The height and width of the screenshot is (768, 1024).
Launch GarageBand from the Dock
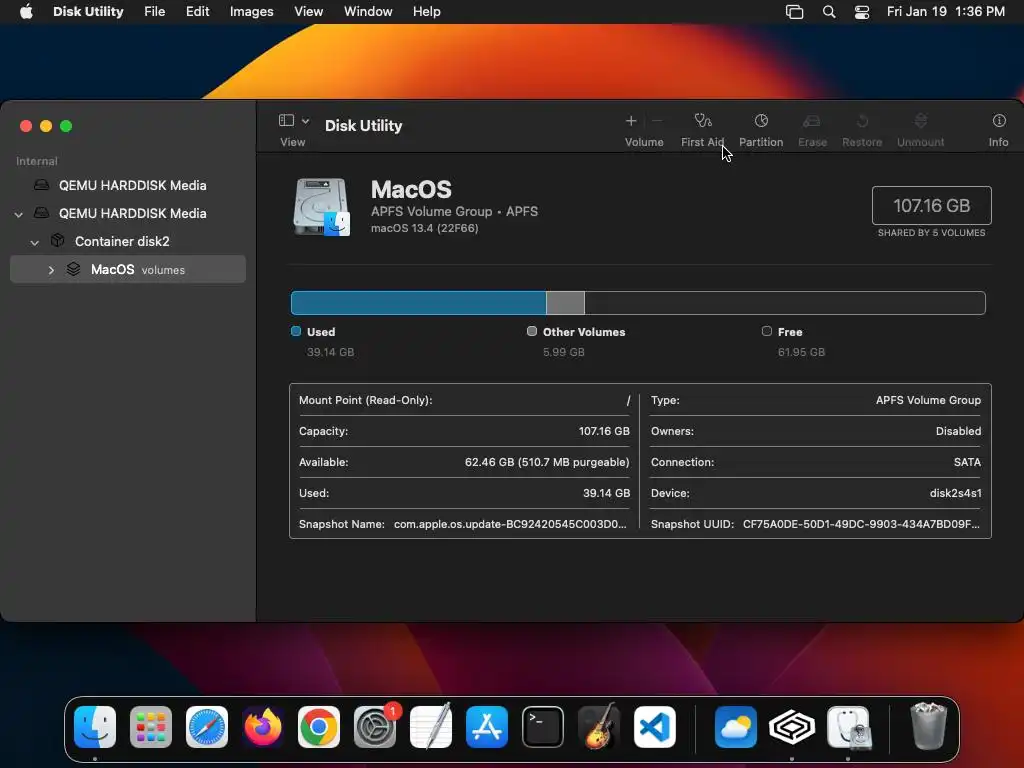tap(599, 727)
